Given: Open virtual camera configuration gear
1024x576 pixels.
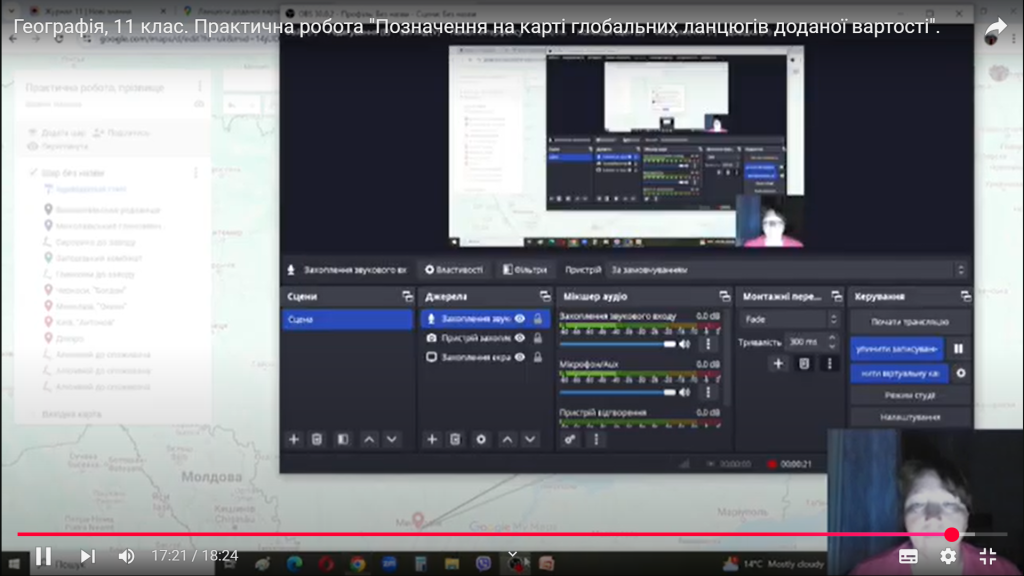Looking at the screenshot, I should coord(961,374).
